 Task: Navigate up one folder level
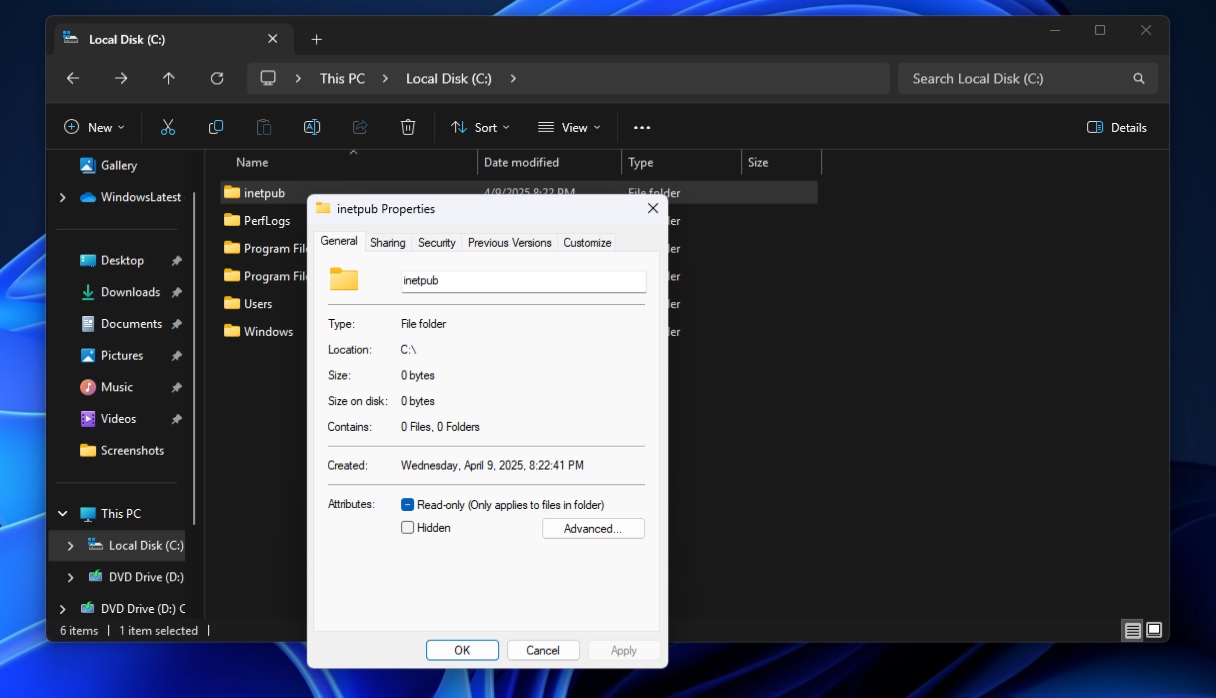pos(168,78)
